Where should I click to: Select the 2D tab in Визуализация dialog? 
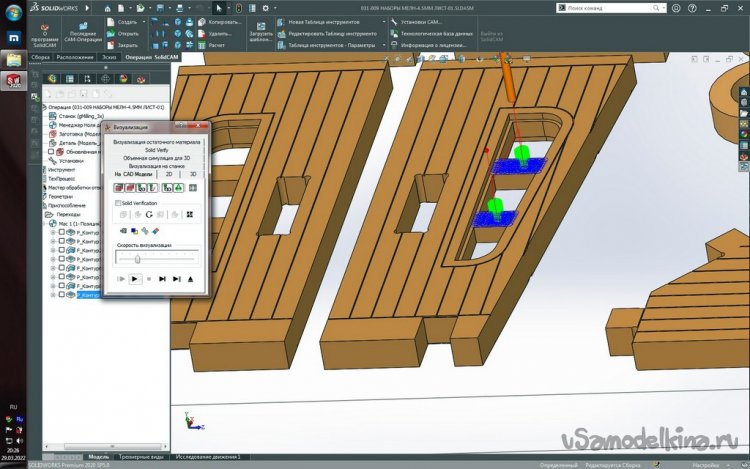pyautogui.click(x=169, y=173)
